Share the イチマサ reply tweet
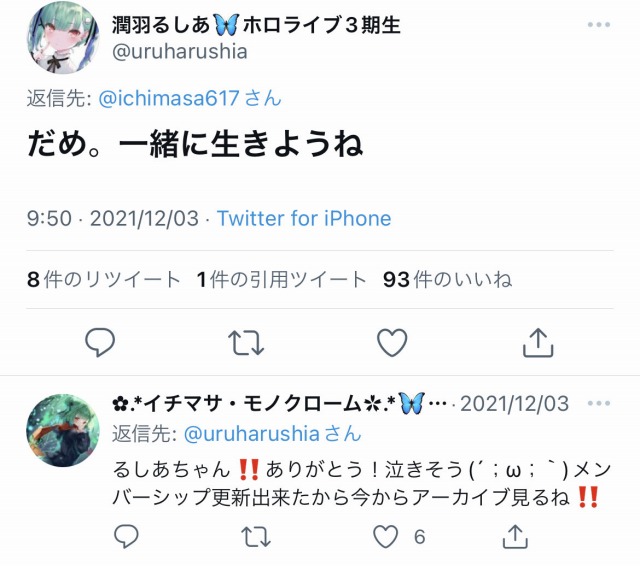The width and height of the screenshot is (640, 566). click(515, 536)
